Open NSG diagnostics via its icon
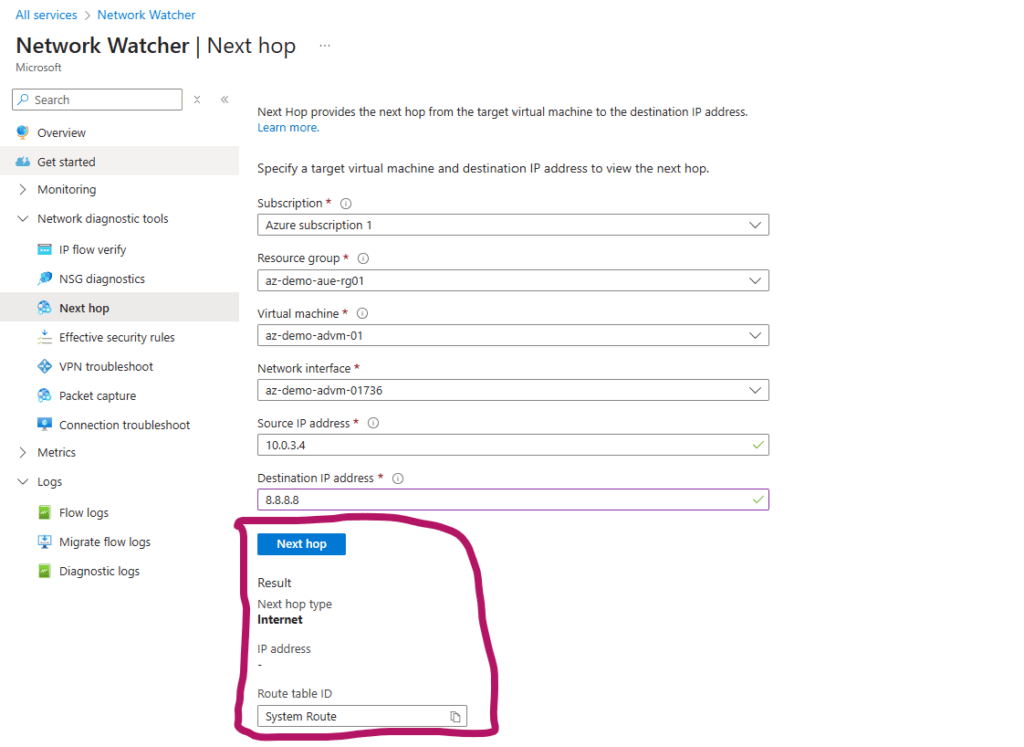This screenshot has width=1024, height=747. 44,279
